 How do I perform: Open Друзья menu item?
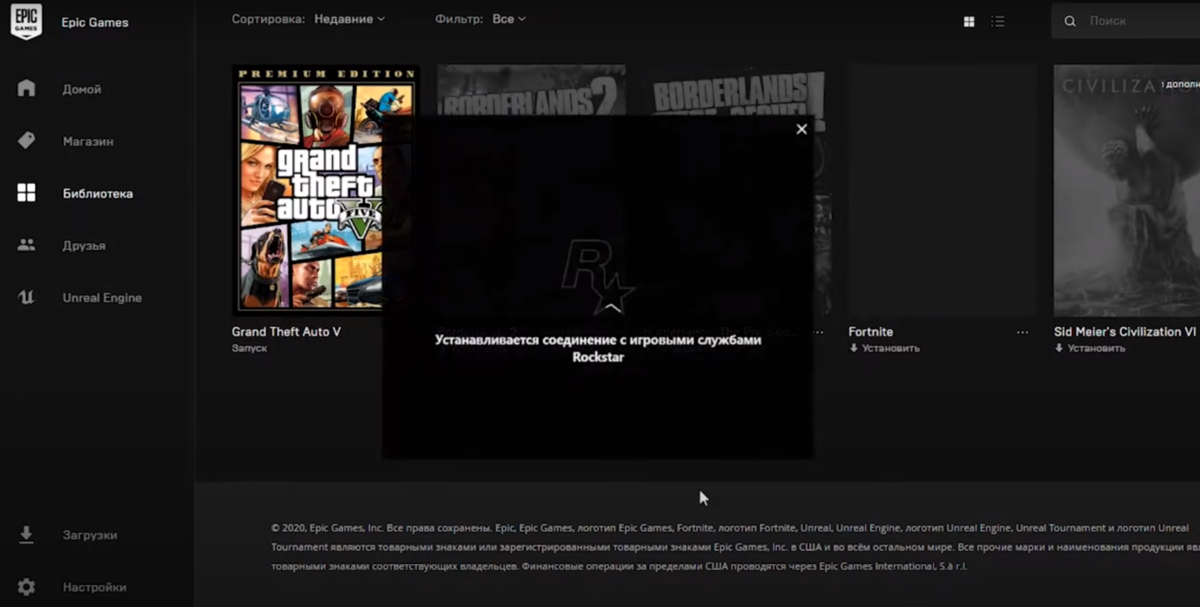tap(84, 245)
